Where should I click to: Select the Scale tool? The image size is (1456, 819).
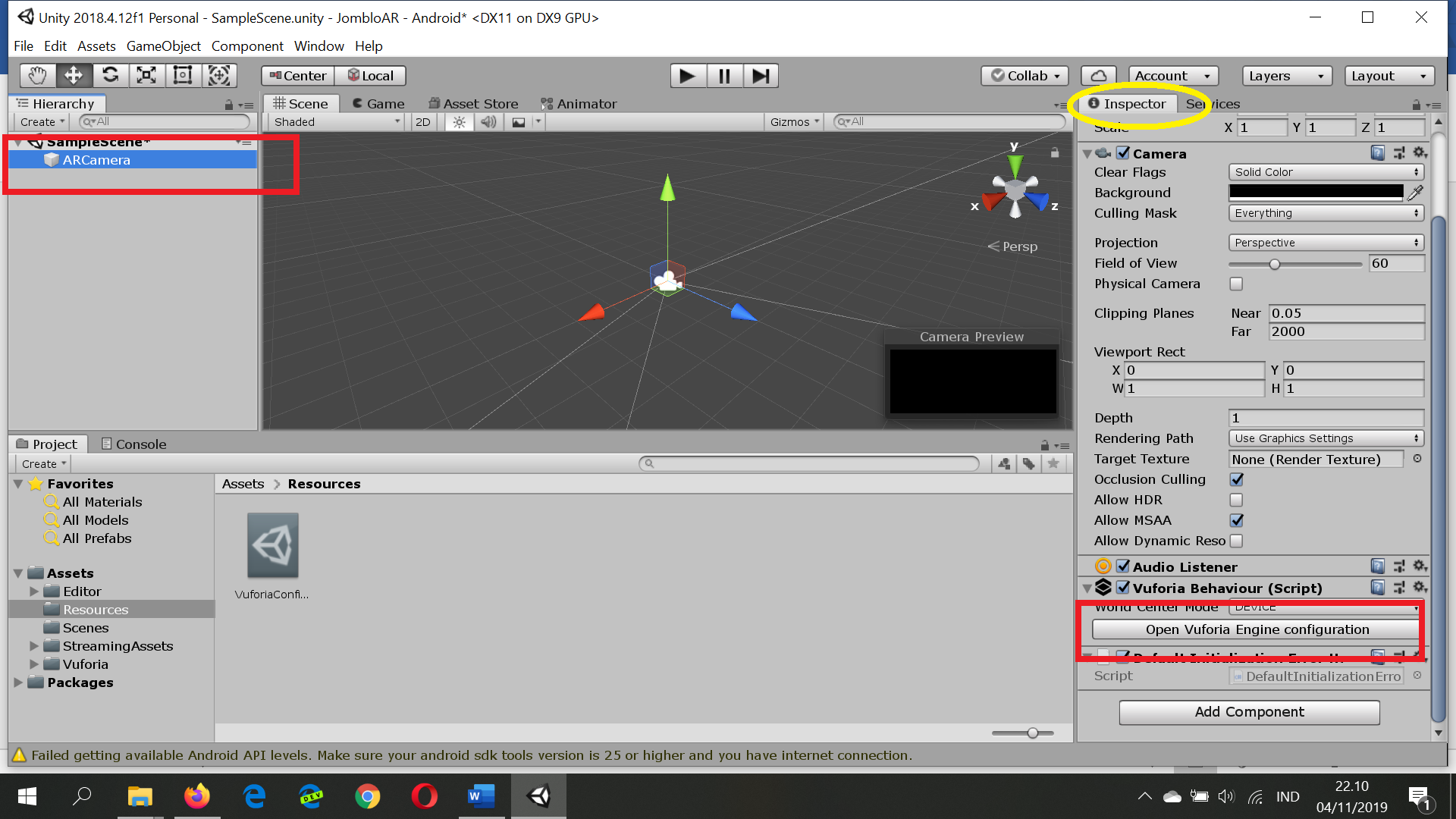[146, 75]
